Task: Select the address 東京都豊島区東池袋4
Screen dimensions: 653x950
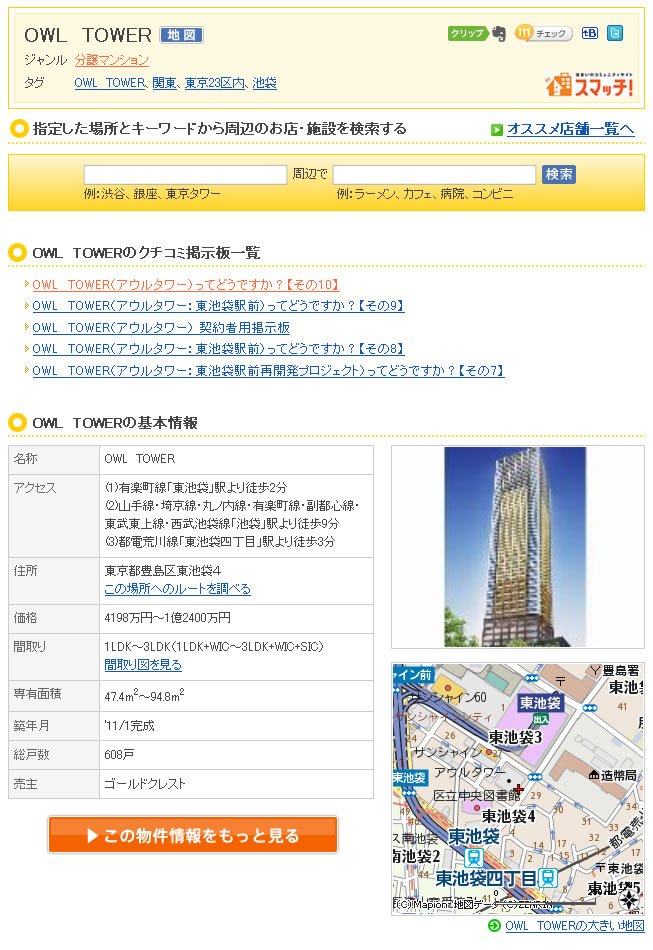Action: (x=163, y=571)
